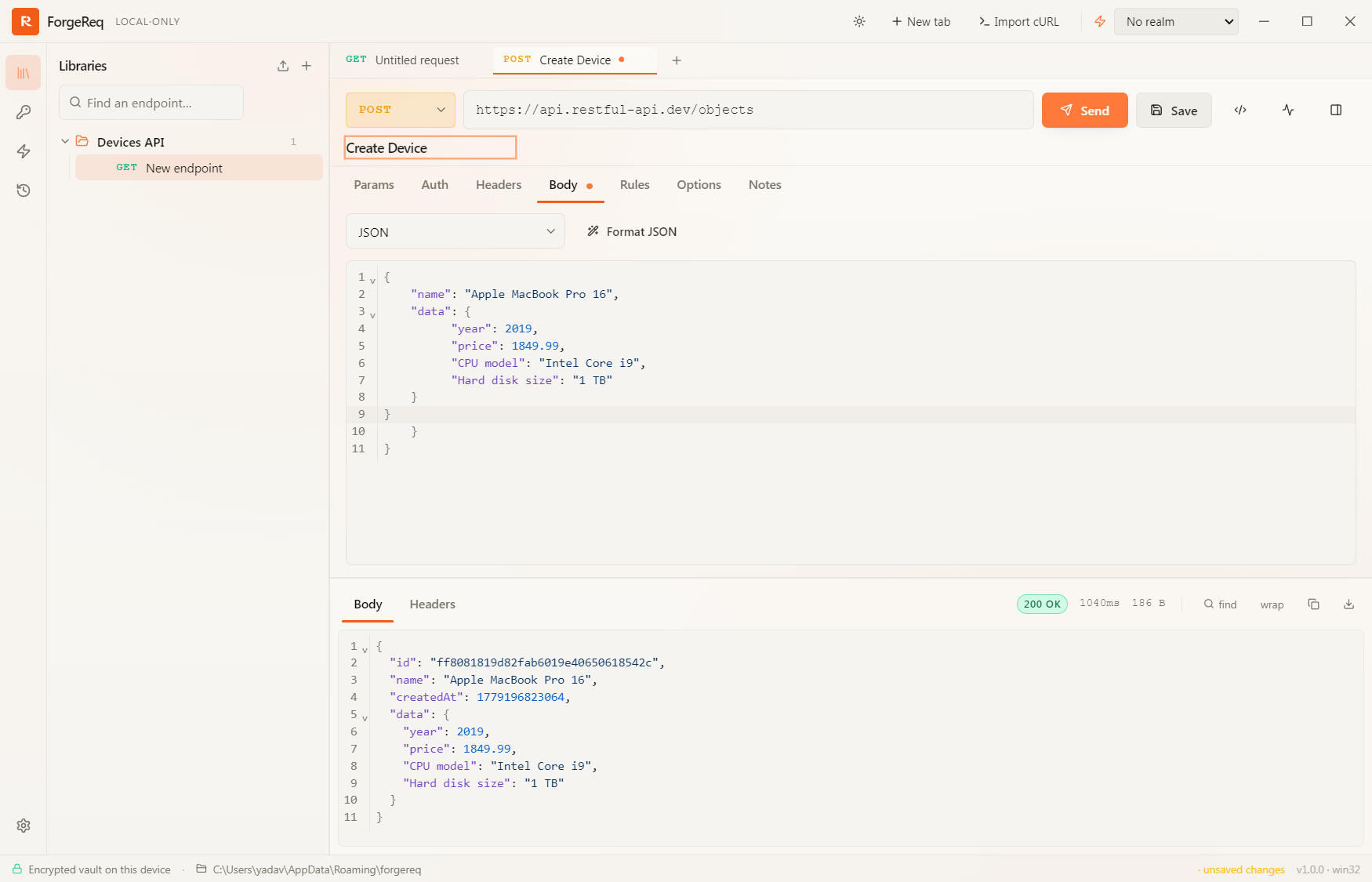Screen dimensions: 1372x882
Task: Save the request
Action: (x=1174, y=110)
